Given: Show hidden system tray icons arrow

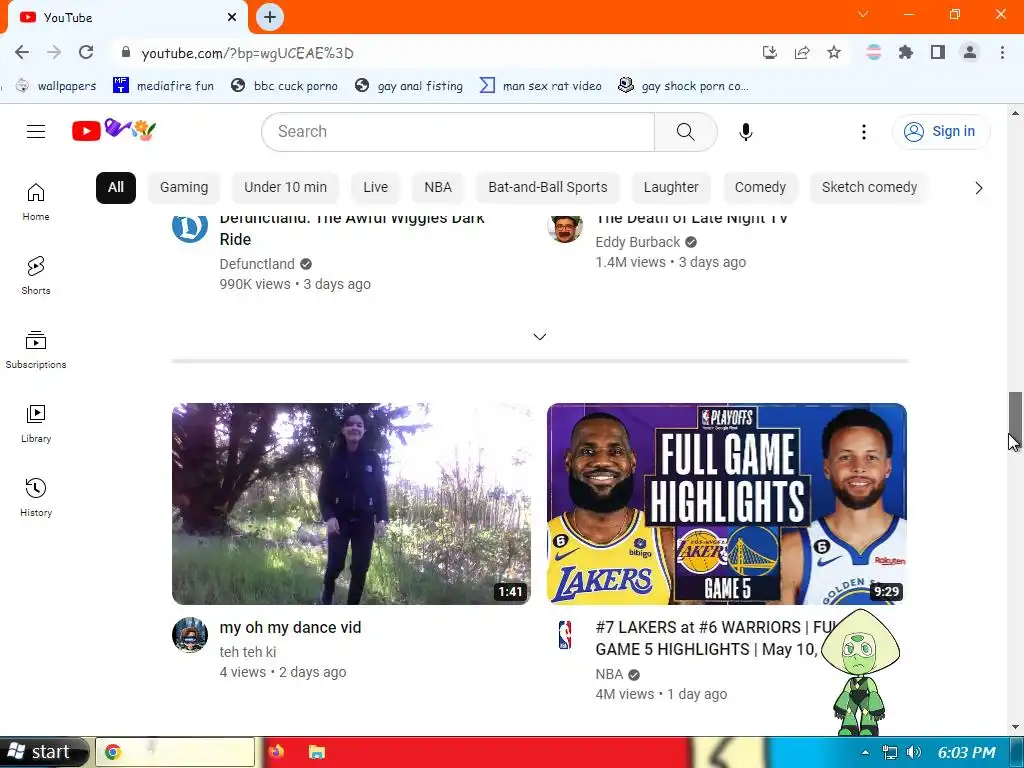Looking at the screenshot, I should [x=865, y=752].
